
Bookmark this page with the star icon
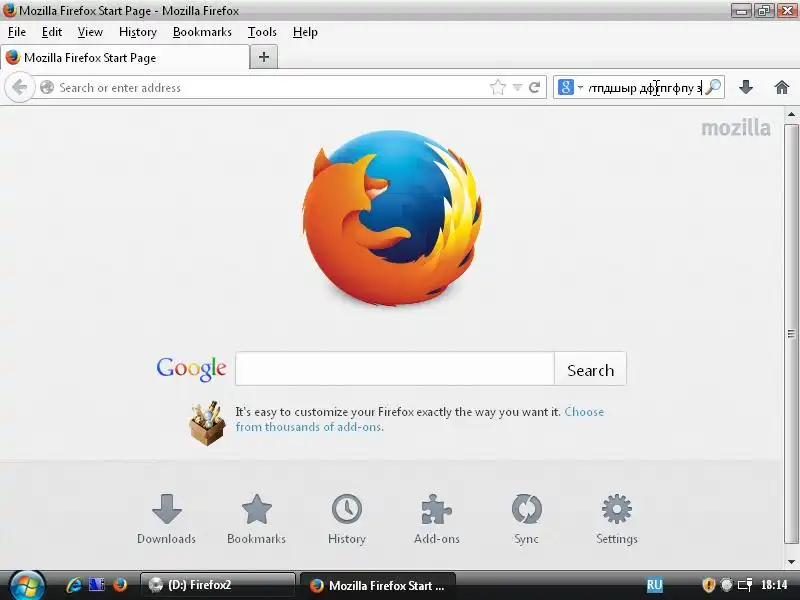point(497,87)
